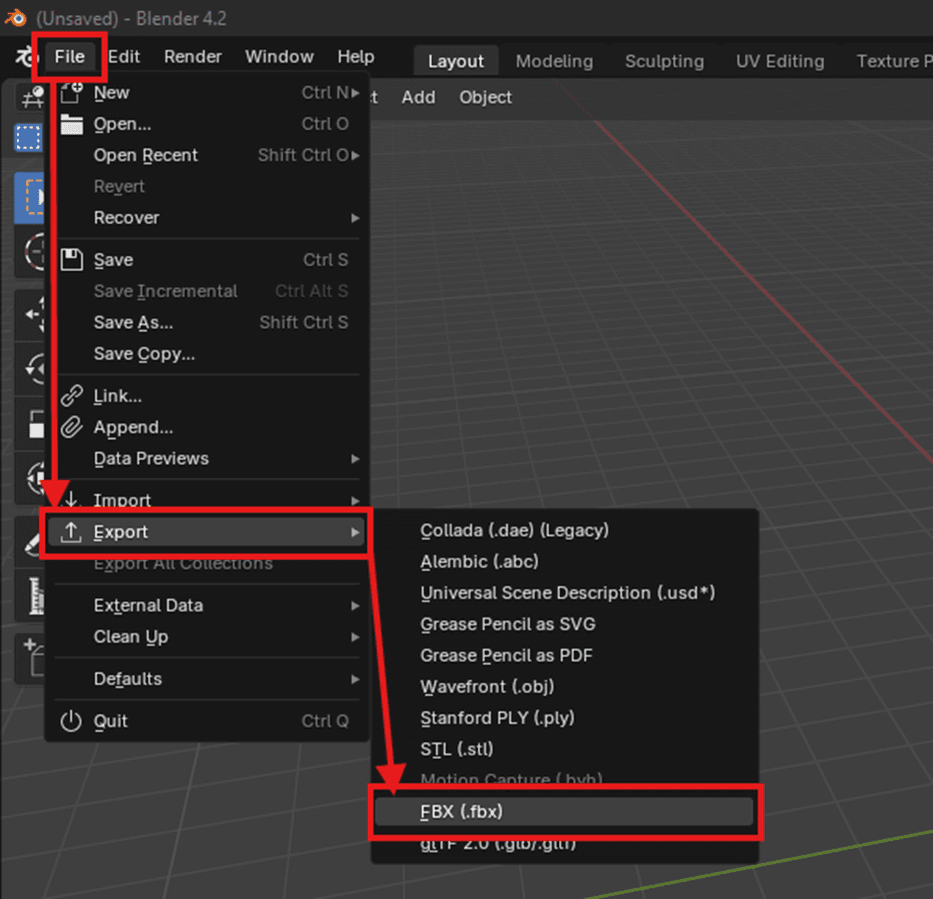Open the Render menu

(x=193, y=57)
